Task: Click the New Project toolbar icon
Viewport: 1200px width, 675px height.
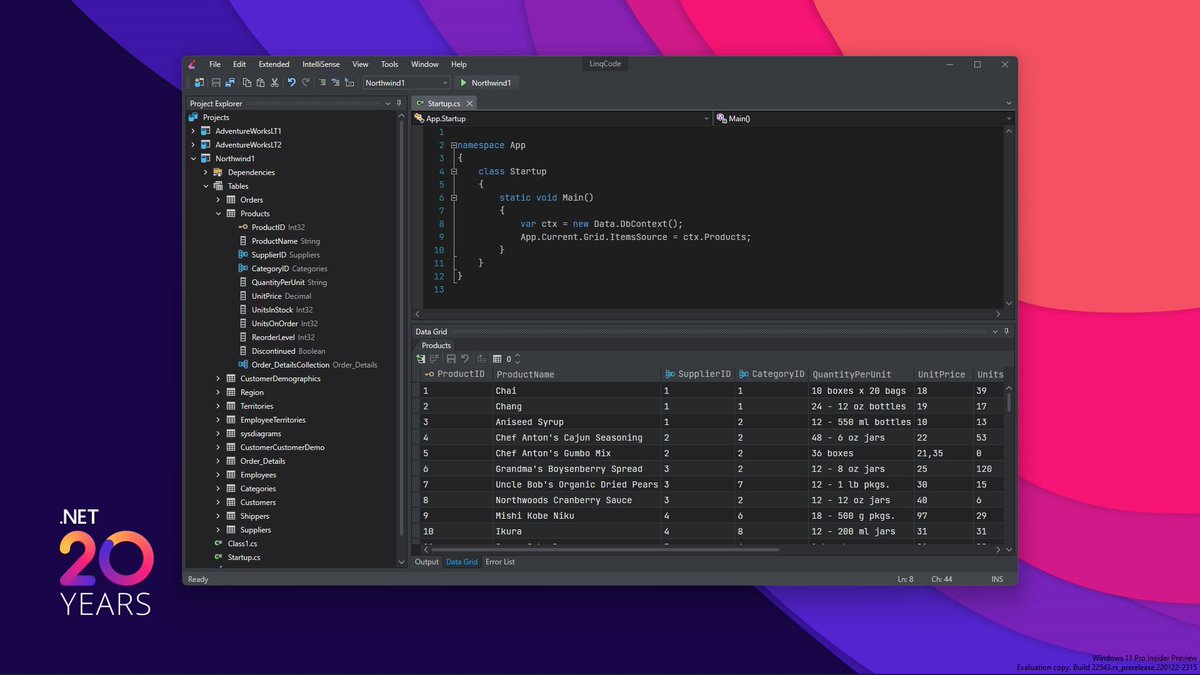Action: [200, 83]
